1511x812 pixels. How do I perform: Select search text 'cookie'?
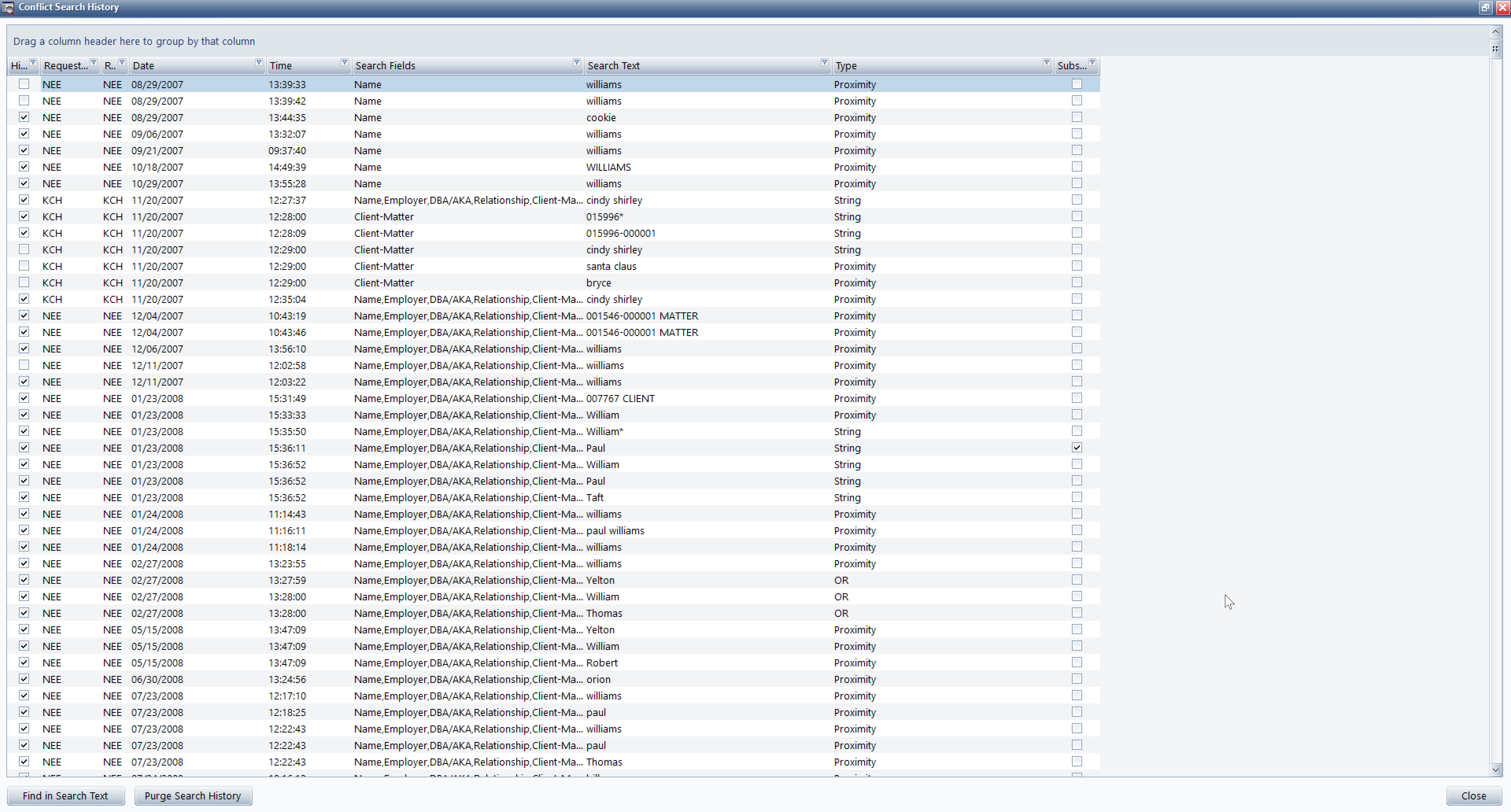coord(601,117)
